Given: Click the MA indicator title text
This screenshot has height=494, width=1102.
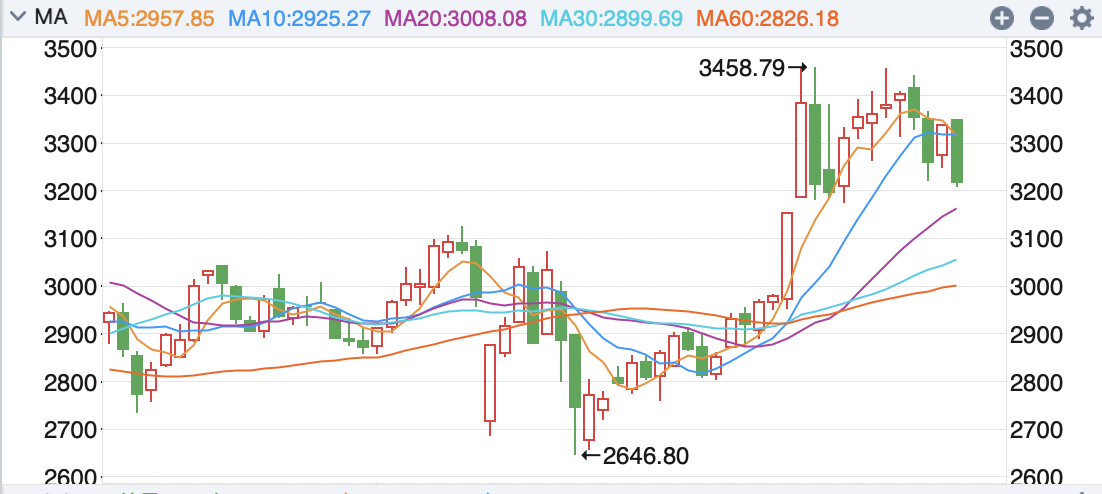Looking at the screenshot, I should coord(47,18).
